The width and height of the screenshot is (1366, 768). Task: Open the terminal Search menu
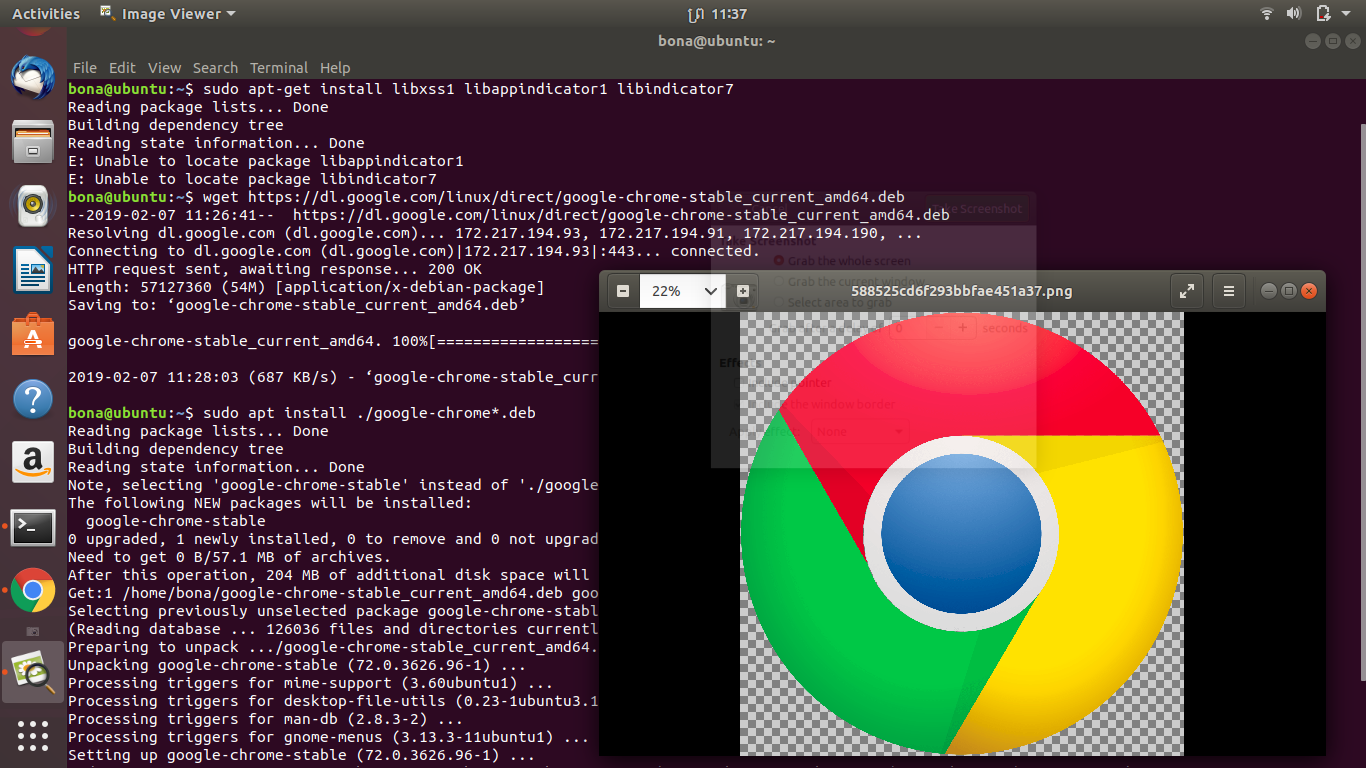coord(215,68)
